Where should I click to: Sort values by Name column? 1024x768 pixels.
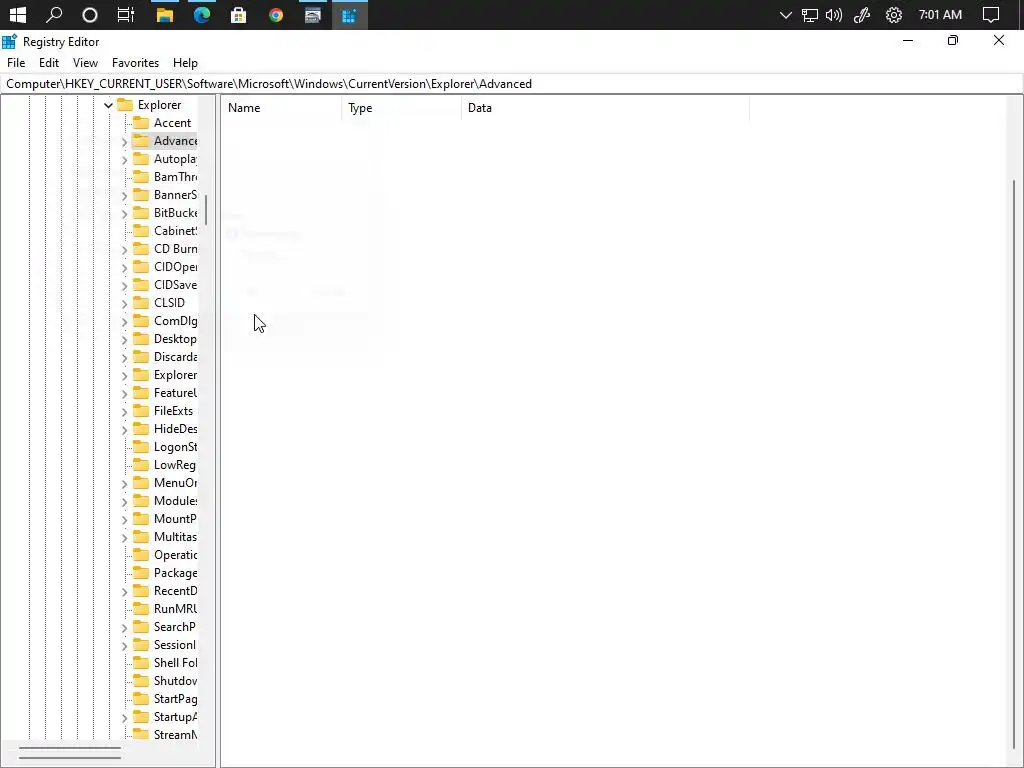click(x=281, y=108)
